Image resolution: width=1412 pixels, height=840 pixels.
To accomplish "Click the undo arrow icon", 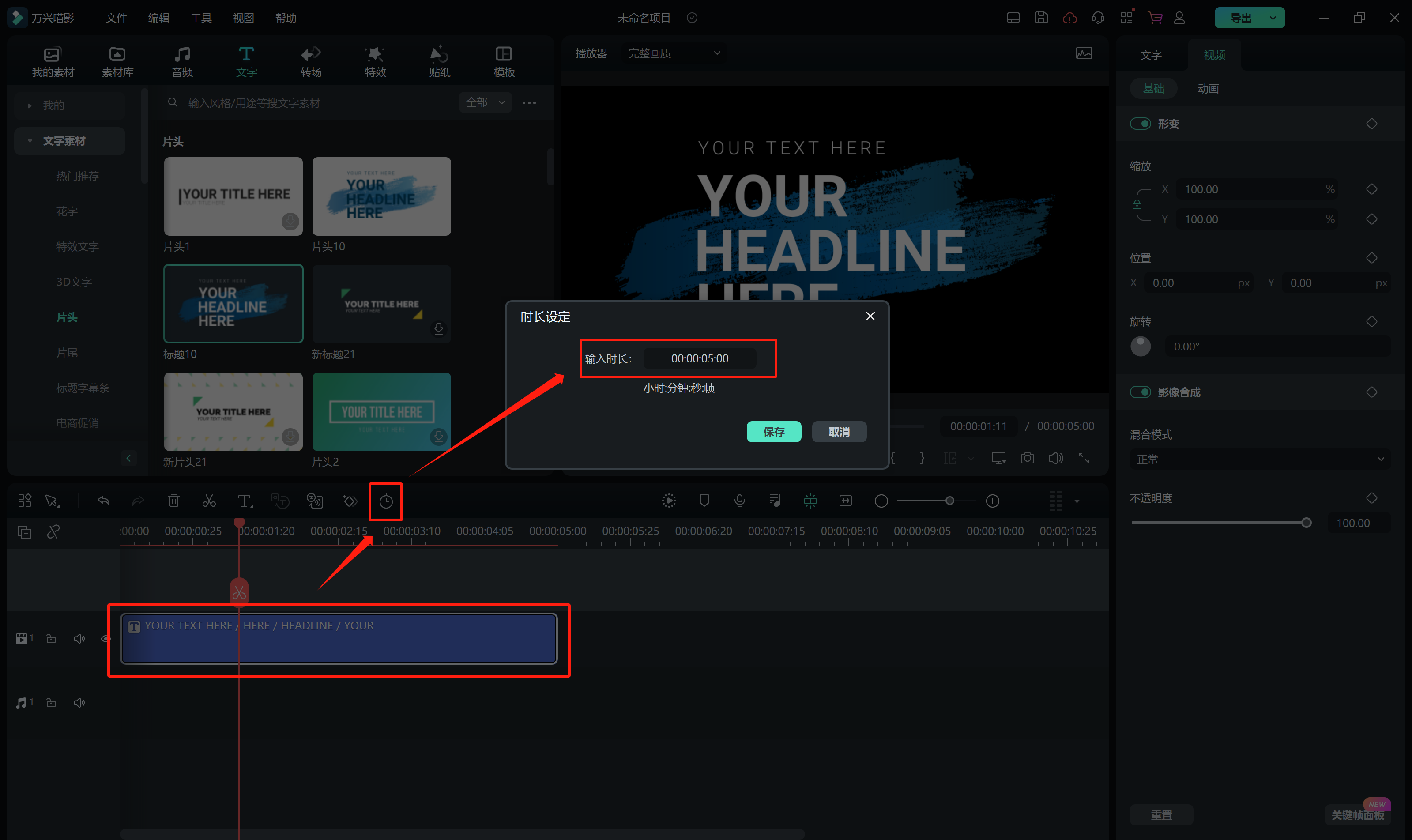I will pos(104,501).
